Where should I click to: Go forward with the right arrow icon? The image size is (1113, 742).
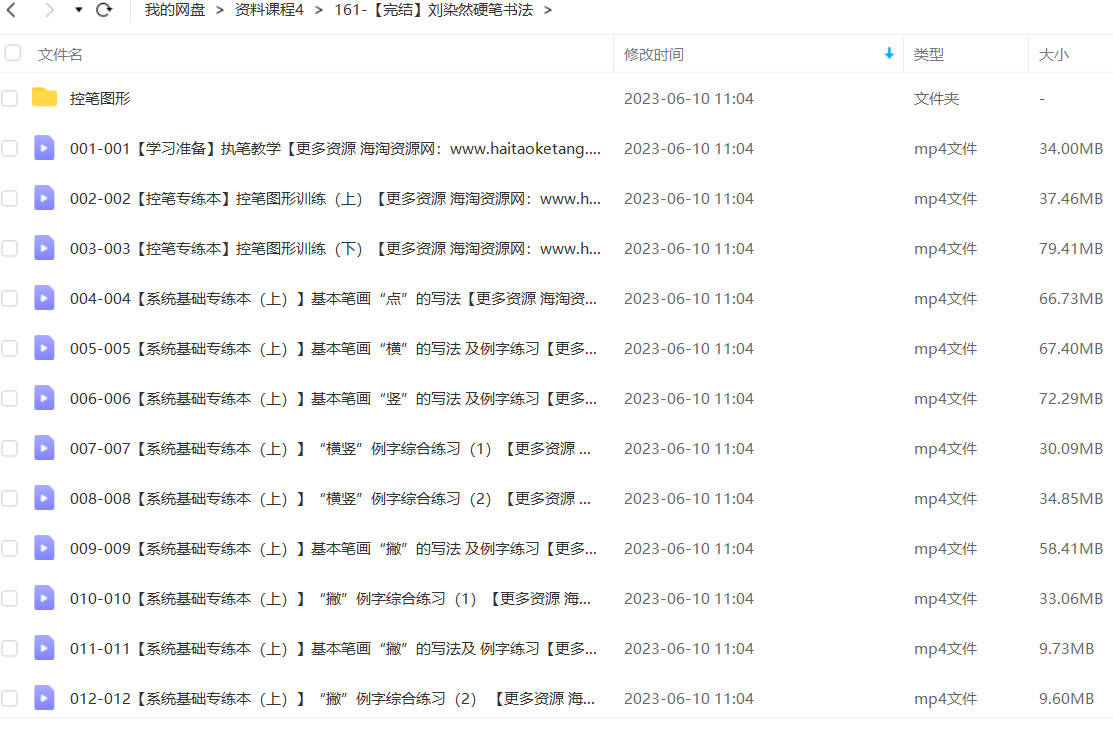coord(48,10)
